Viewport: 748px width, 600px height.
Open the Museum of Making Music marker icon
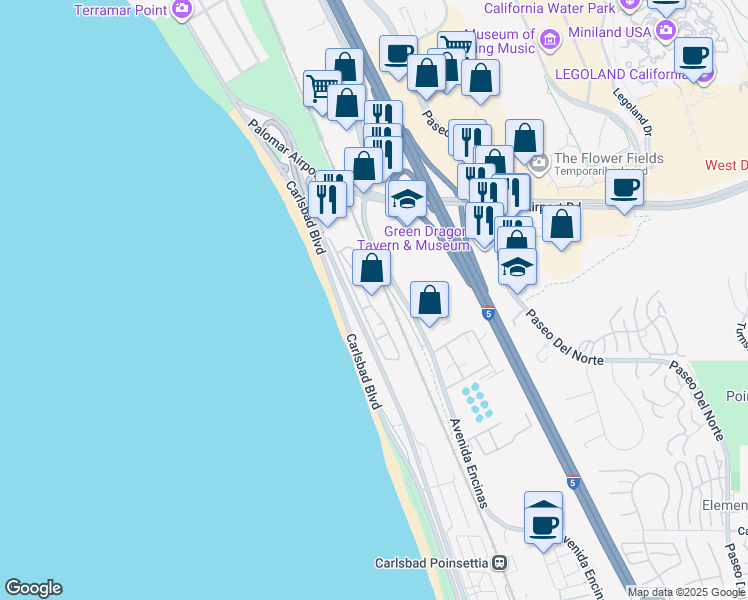click(550, 41)
